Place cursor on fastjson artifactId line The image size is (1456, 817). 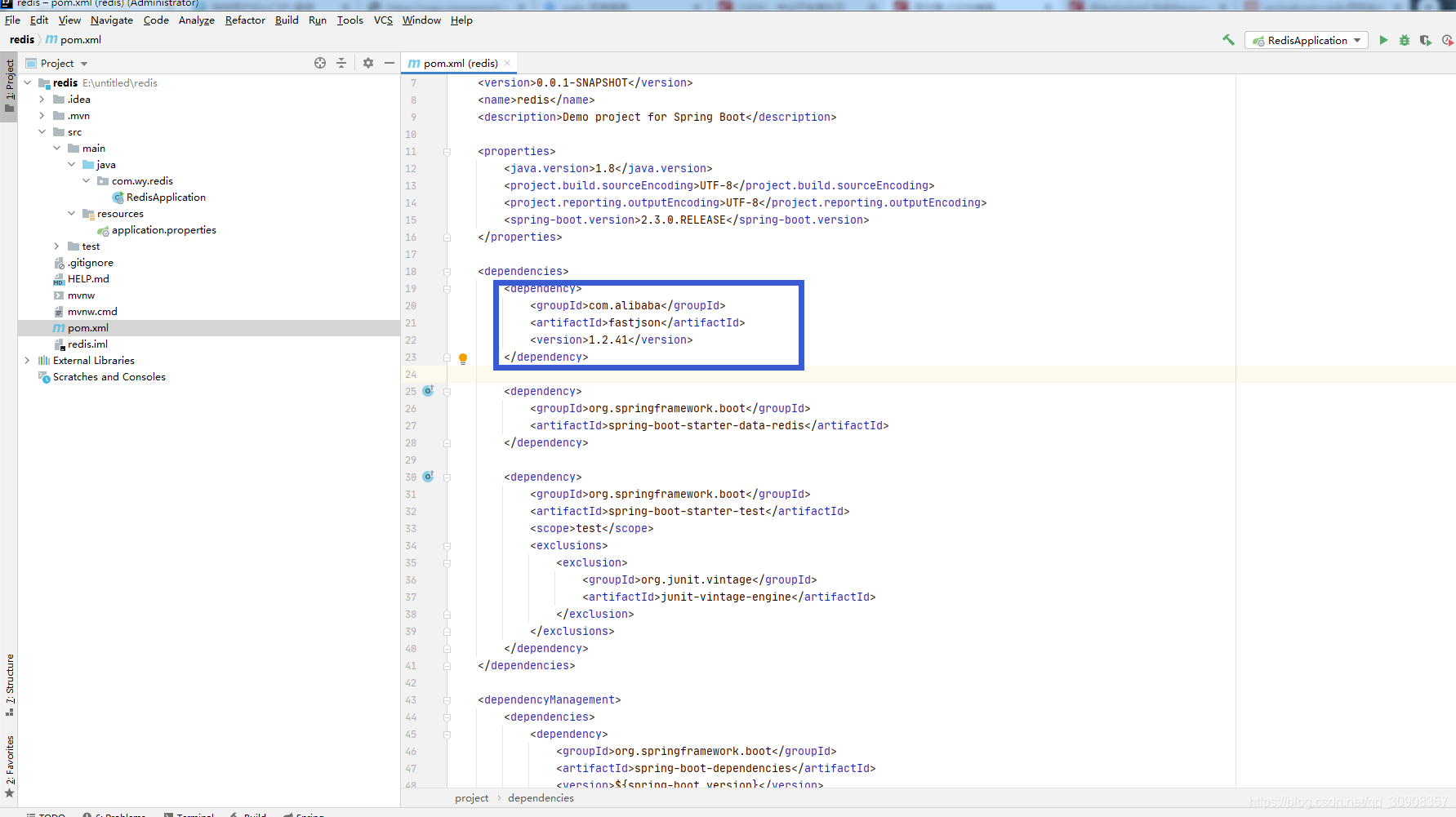point(637,322)
